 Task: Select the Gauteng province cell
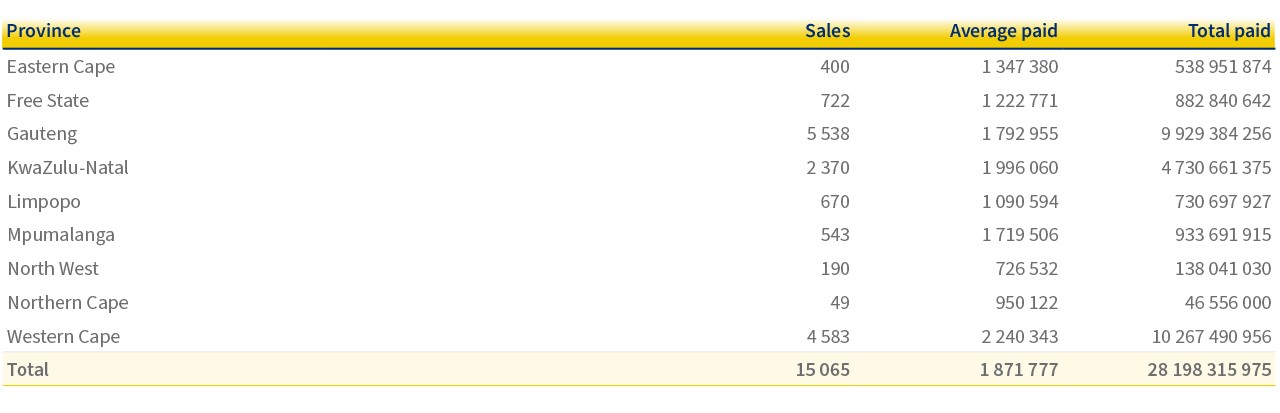coord(42,134)
